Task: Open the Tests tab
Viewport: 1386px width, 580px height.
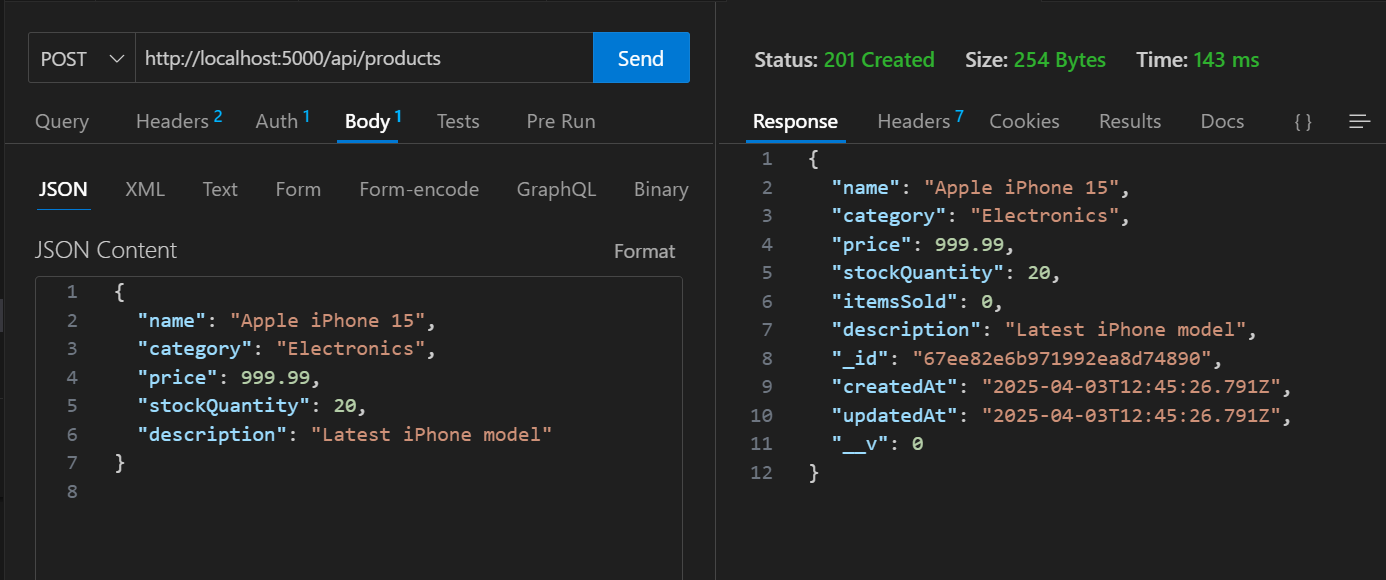Action: coord(458,121)
